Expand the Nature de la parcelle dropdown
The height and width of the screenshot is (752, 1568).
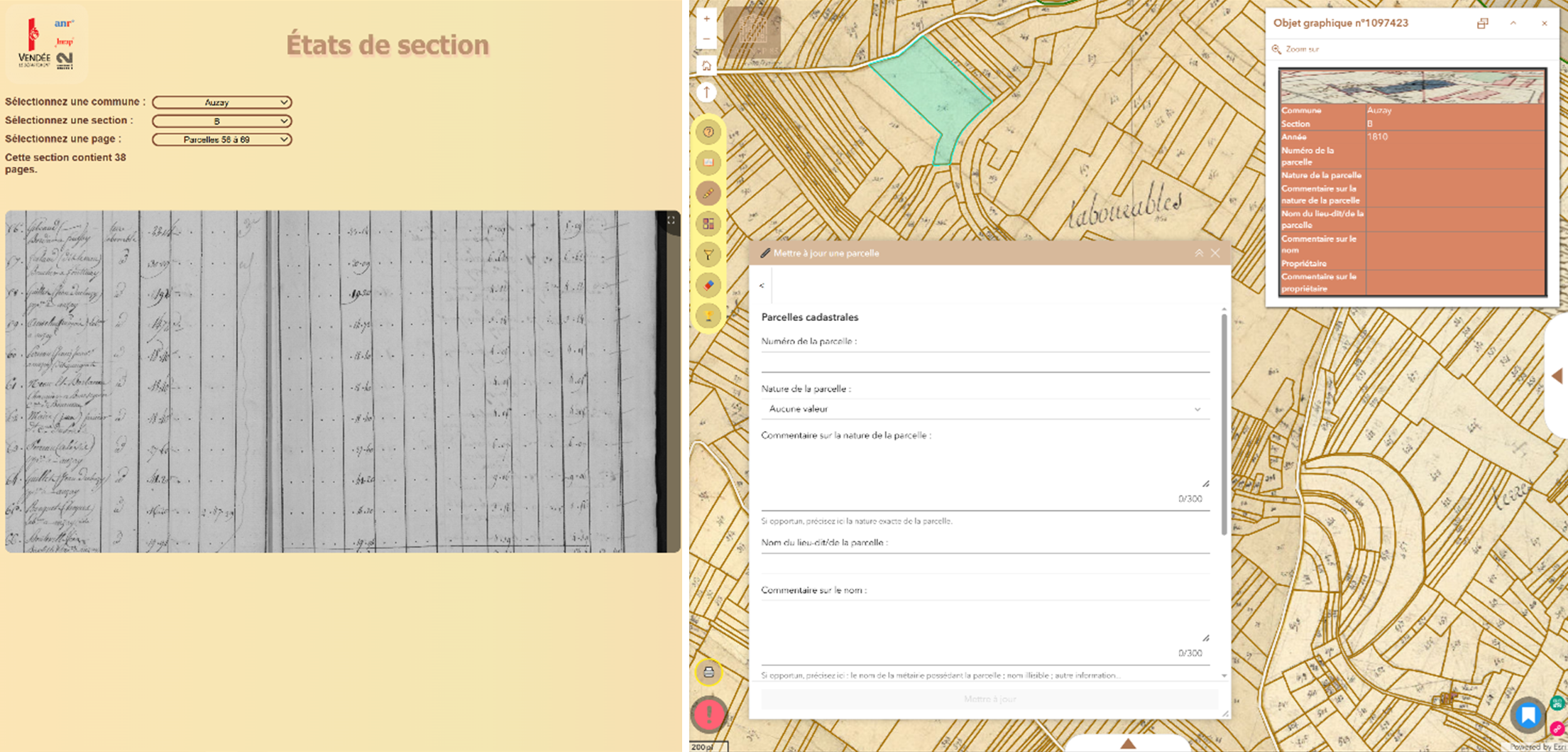tap(985, 409)
